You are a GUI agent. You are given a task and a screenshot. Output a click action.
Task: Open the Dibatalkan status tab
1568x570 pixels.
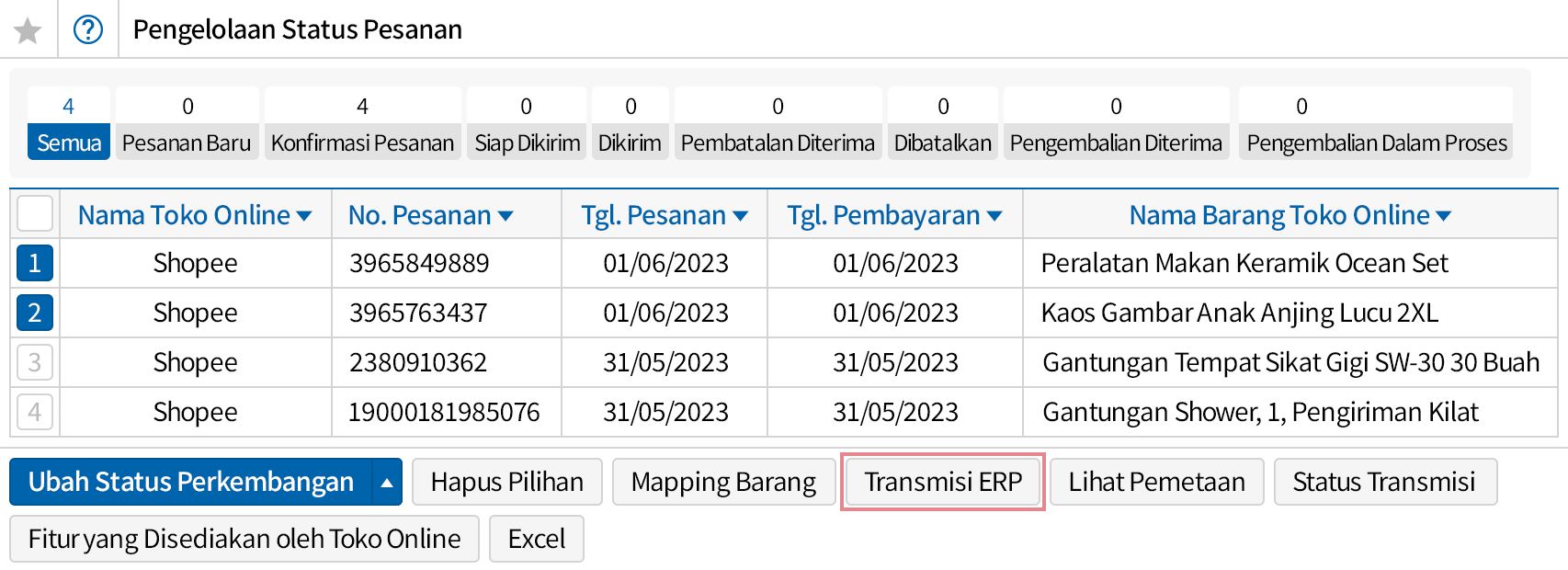(942, 142)
